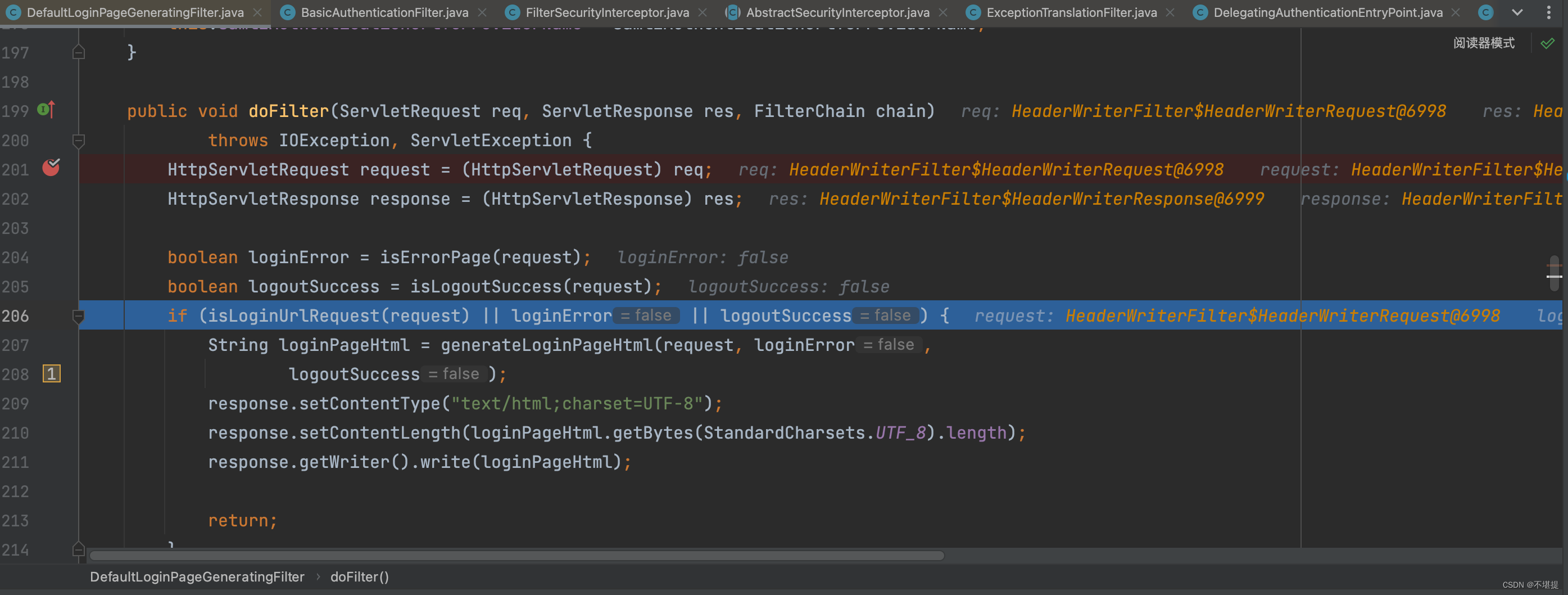Click abstract class icon of AbstractSecurityInterceptor tab
1568x595 pixels.
click(733, 12)
